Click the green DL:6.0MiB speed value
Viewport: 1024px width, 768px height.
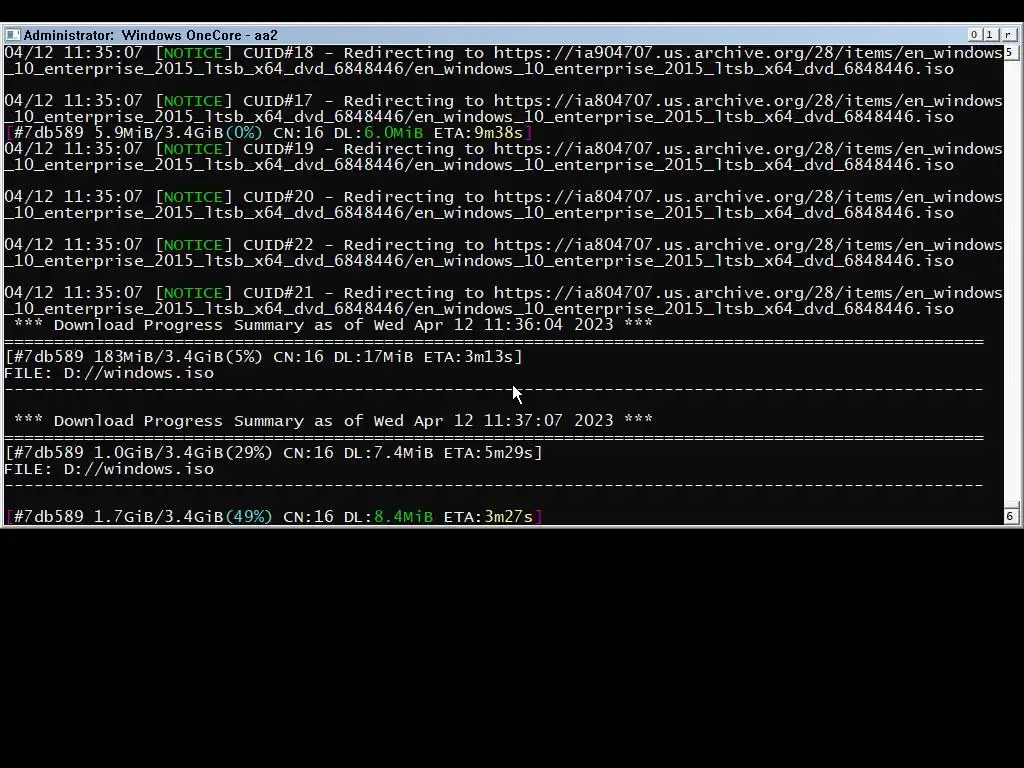pos(378,133)
